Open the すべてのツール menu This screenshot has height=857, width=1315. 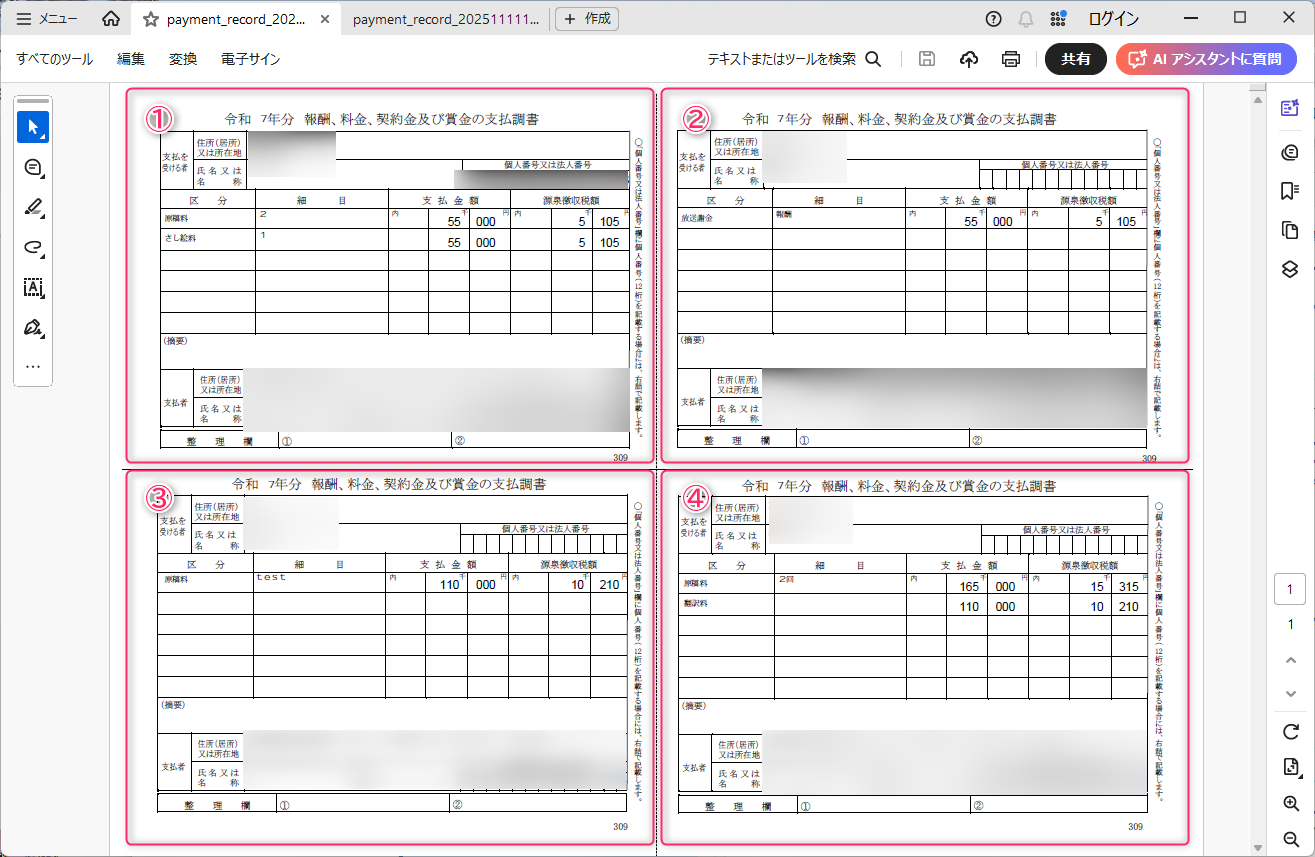click(x=55, y=59)
